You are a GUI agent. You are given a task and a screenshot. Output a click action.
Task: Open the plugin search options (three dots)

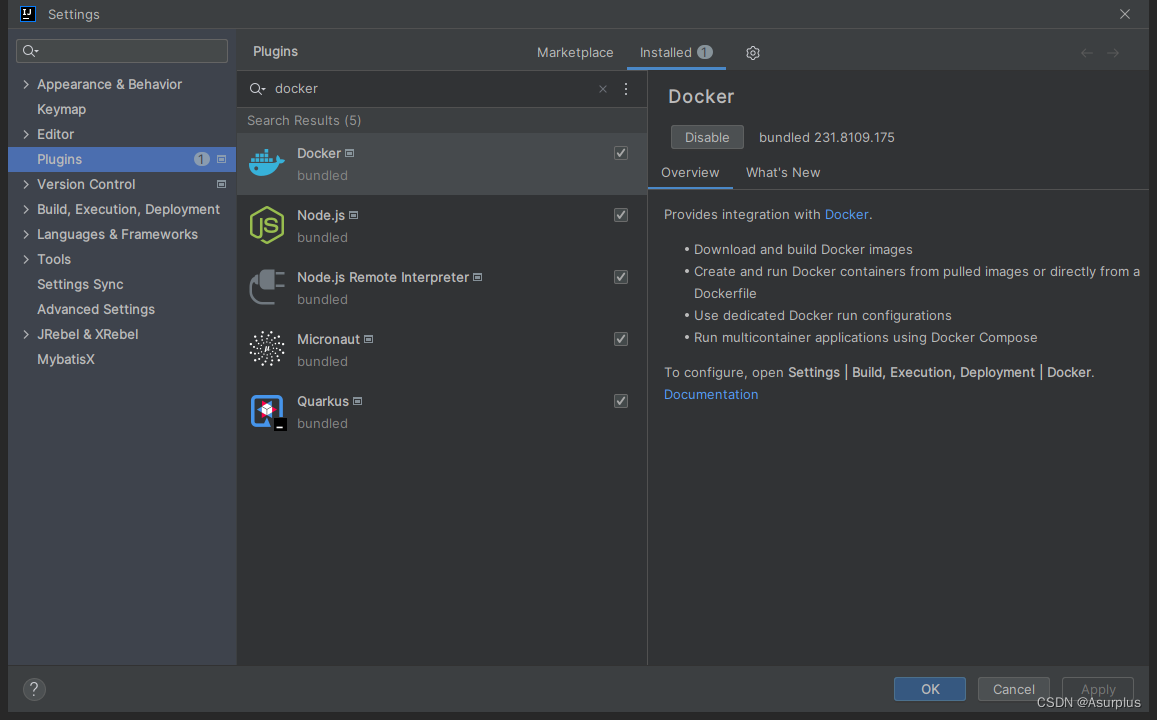[626, 89]
